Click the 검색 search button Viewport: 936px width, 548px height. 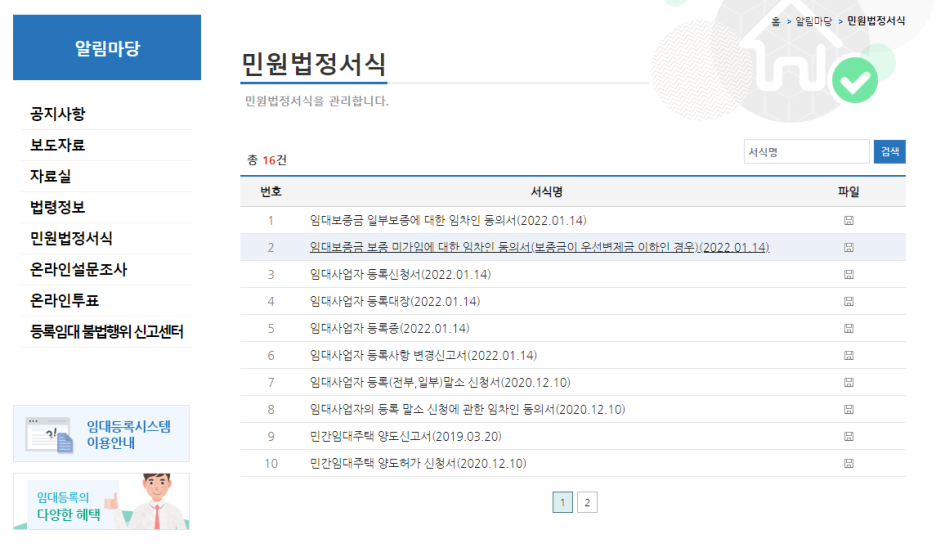pyautogui.click(x=889, y=152)
